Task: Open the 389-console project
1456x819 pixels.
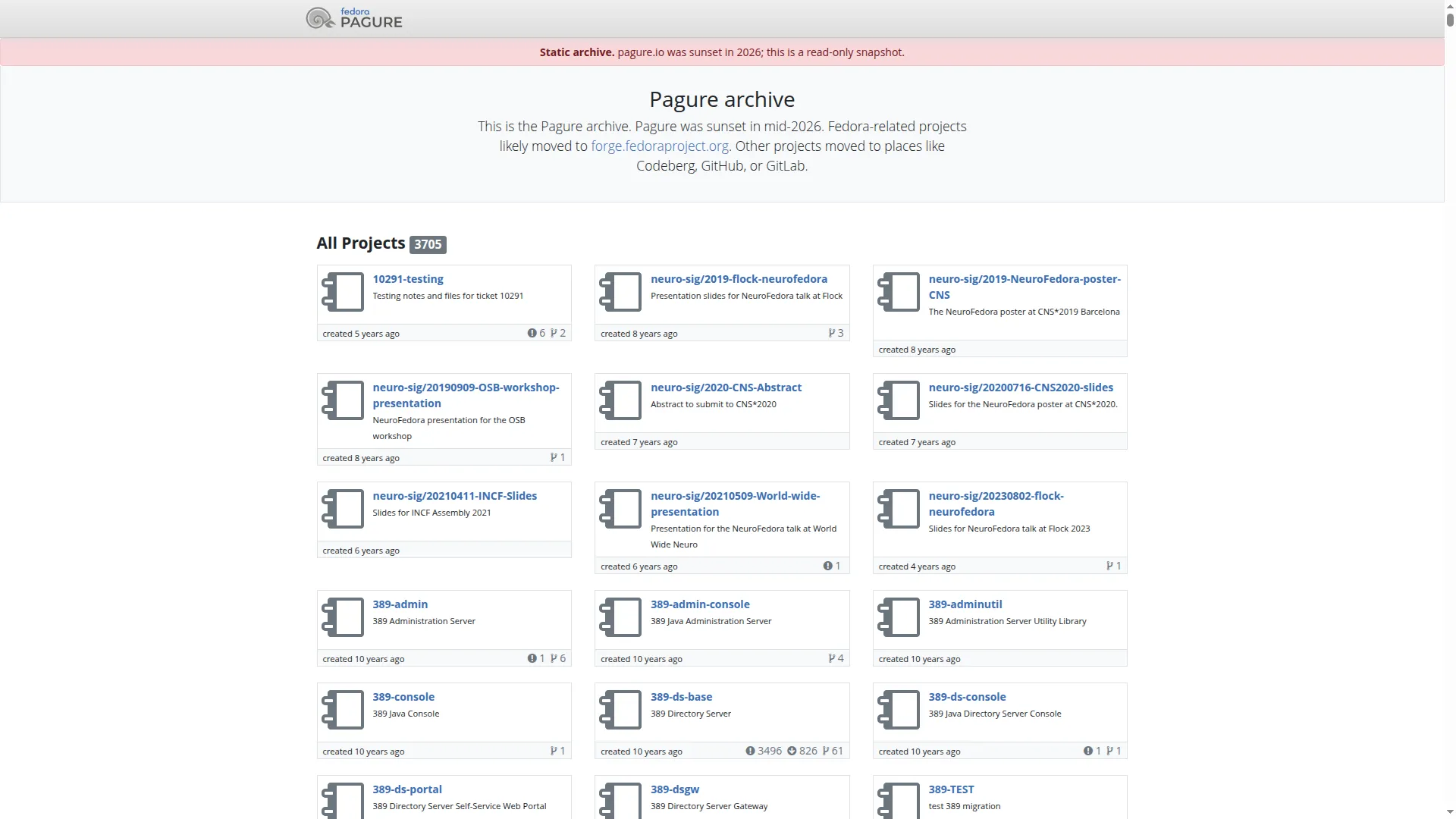Action: tap(403, 697)
